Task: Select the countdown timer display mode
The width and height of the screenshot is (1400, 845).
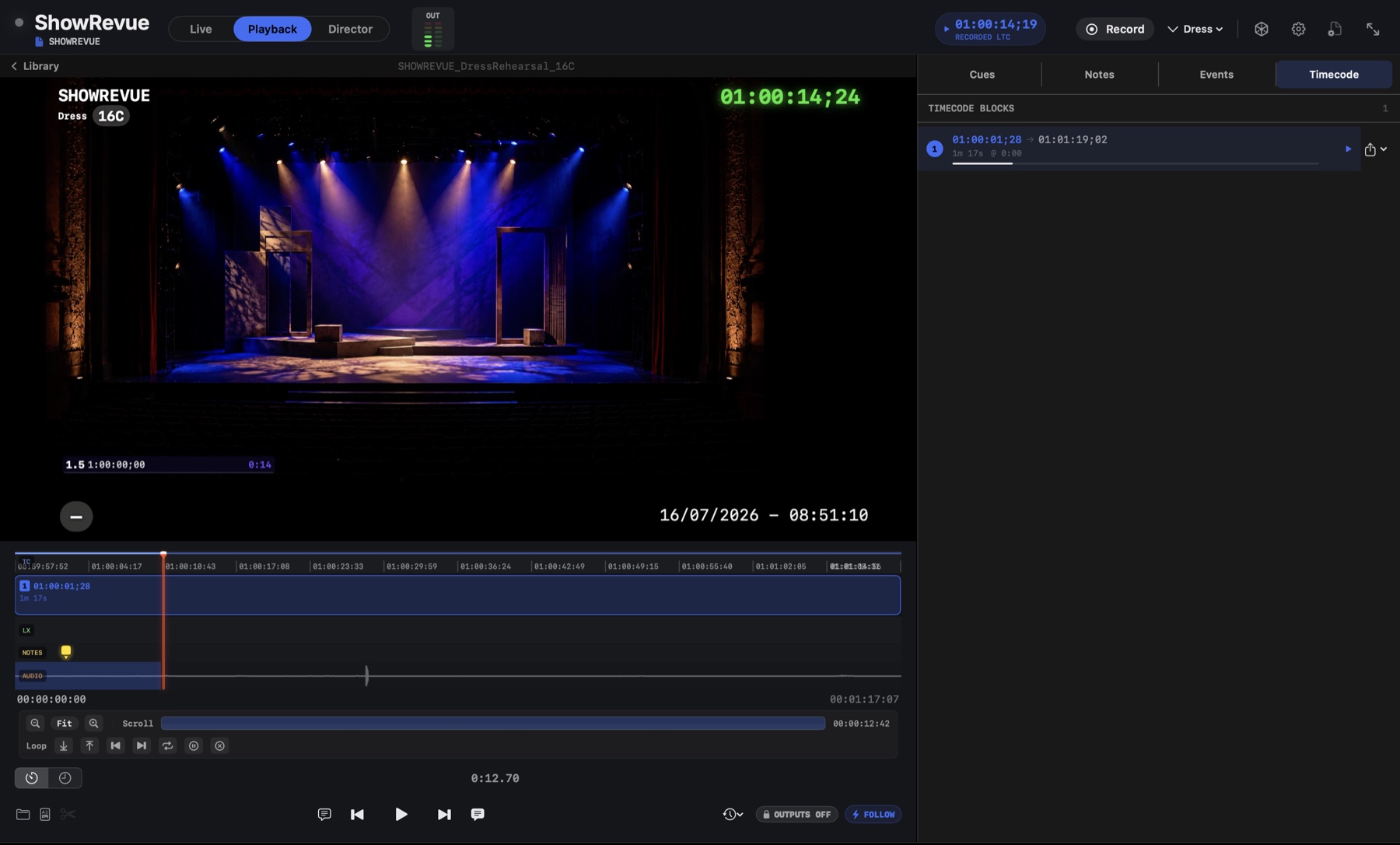Action: point(31,778)
